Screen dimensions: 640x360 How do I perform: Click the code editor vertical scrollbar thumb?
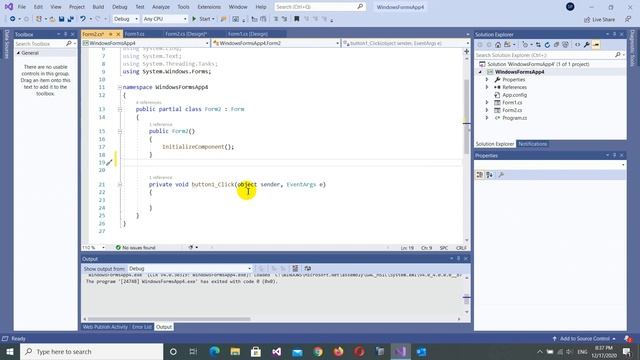click(x=466, y=116)
